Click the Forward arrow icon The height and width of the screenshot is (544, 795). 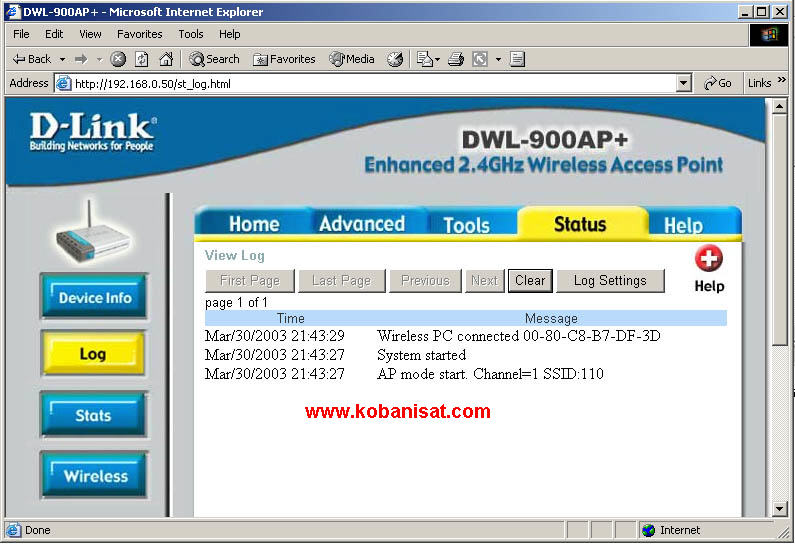(81, 59)
